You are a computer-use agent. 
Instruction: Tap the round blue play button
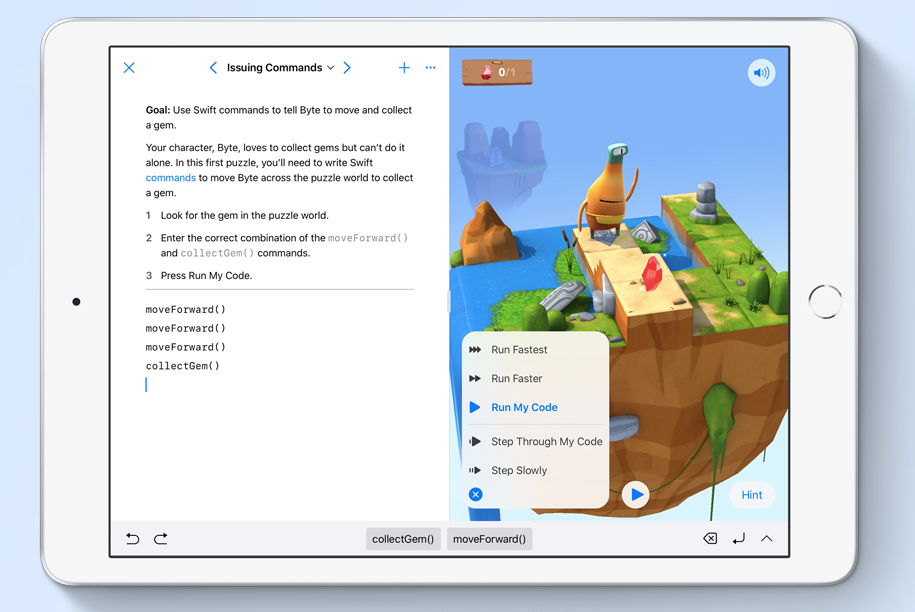click(x=636, y=495)
